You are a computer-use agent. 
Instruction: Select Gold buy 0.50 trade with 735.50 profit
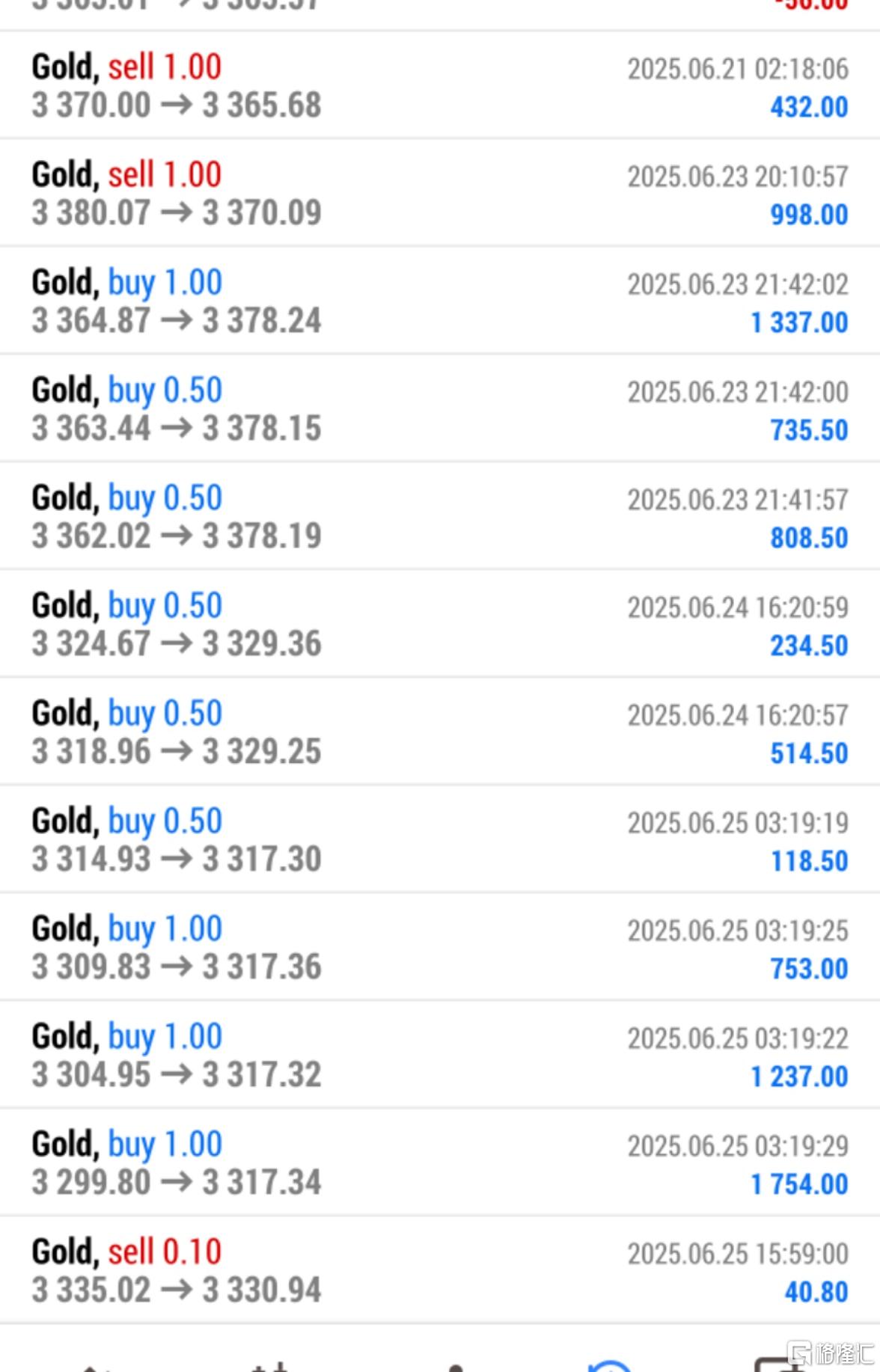(440, 408)
